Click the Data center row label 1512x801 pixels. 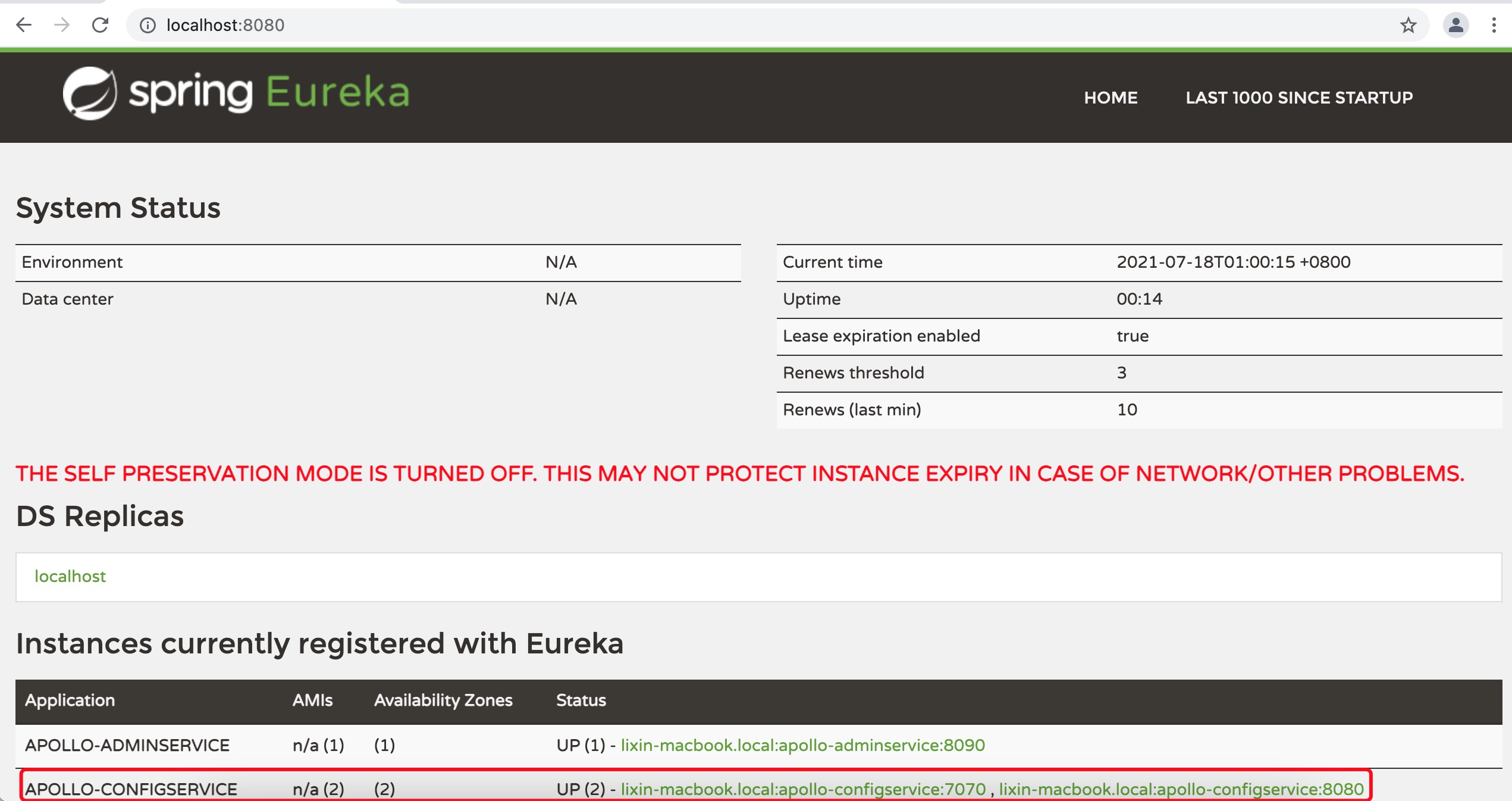[x=67, y=299]
